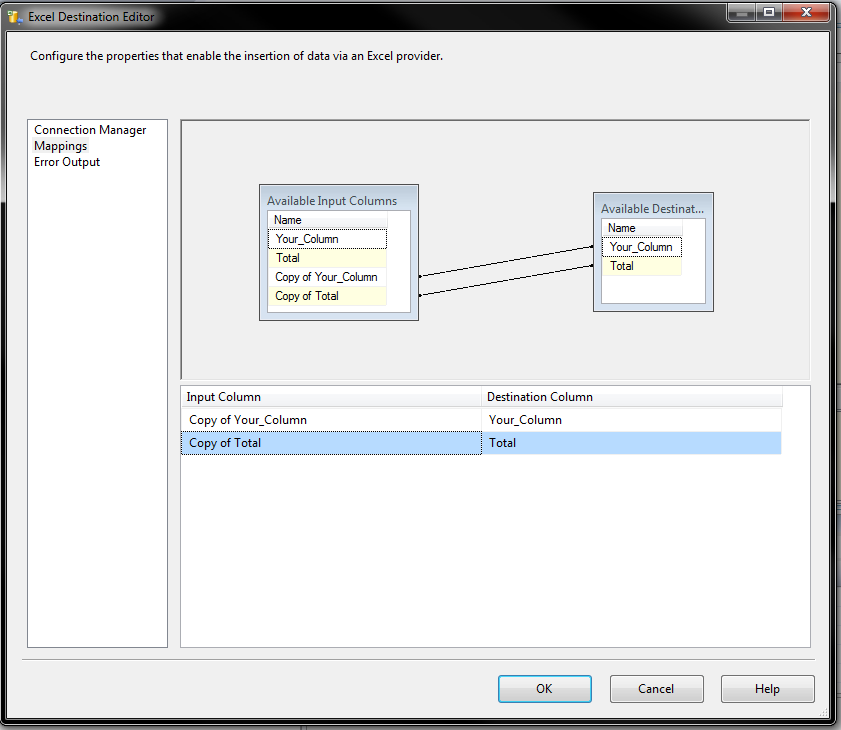Viewport: 841px width, 730px height.
Task: Select Copy of Your_Column input column
Action: pos(327,276)
